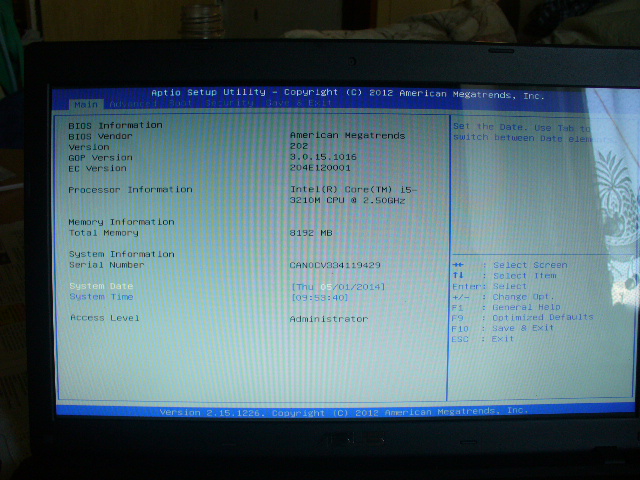Open the Advanced tab
This screenshot has height=480, width=640.
pyautogui.click(x=133, y=104)
